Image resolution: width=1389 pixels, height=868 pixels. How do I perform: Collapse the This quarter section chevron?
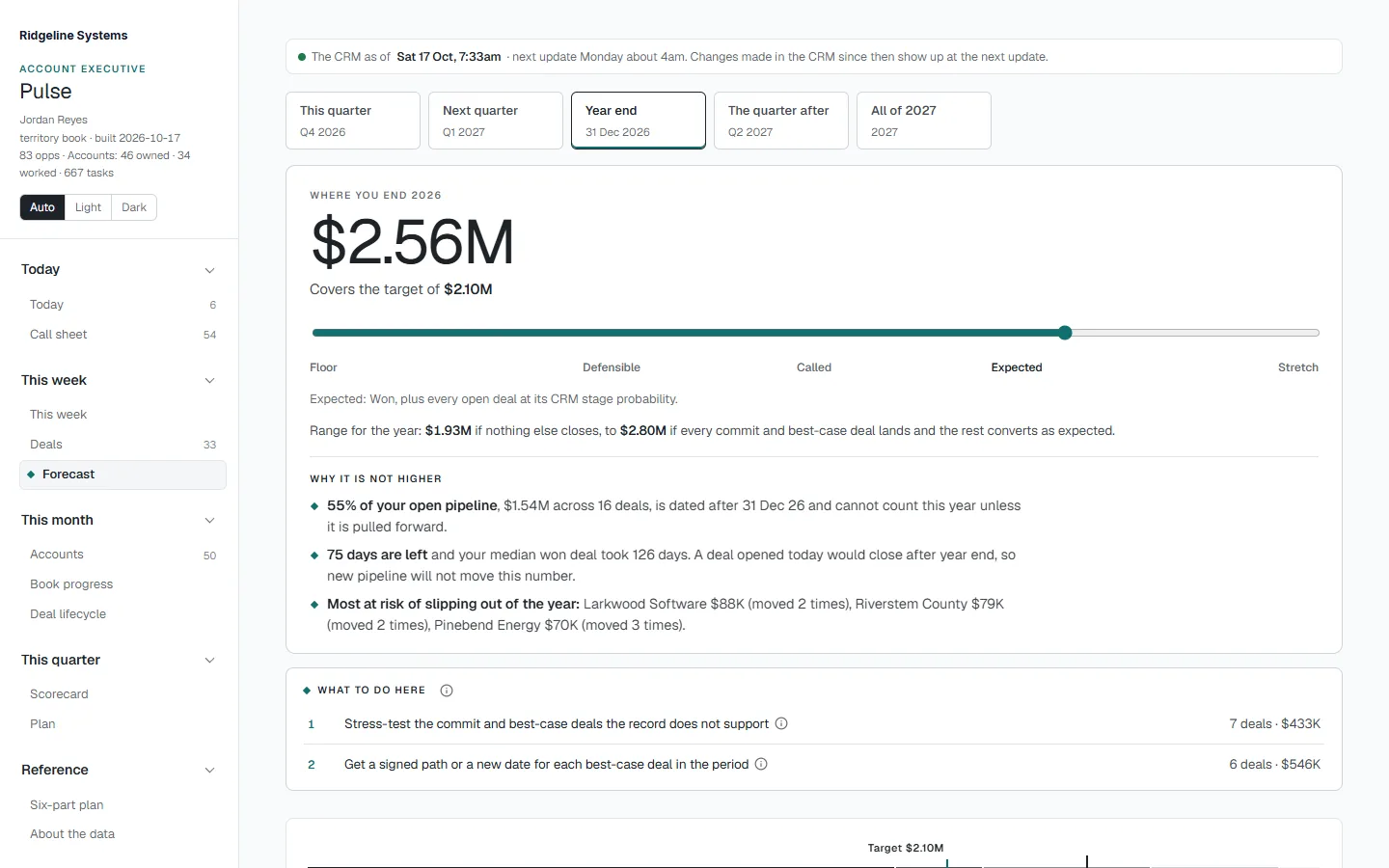pos(210,660)
